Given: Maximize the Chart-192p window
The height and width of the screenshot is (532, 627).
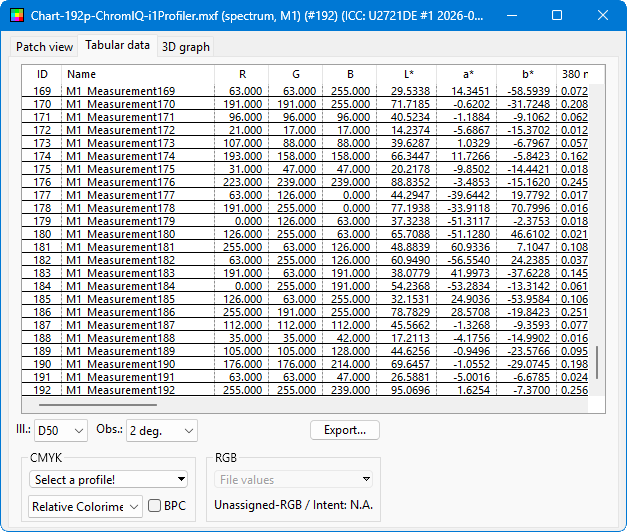Looking at the screenshot, I should pos(557,15).
